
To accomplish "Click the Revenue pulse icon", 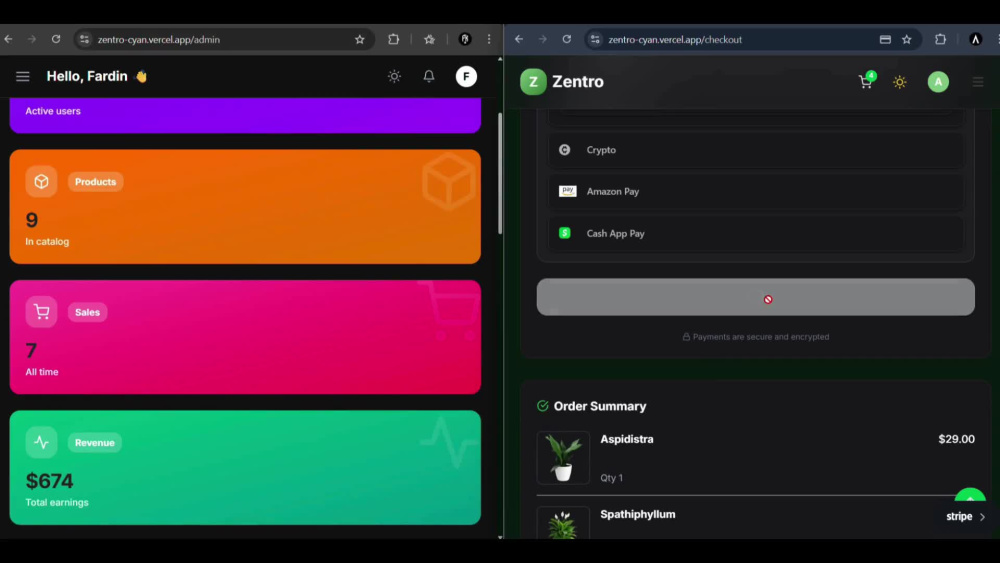I will click(41, 442).
